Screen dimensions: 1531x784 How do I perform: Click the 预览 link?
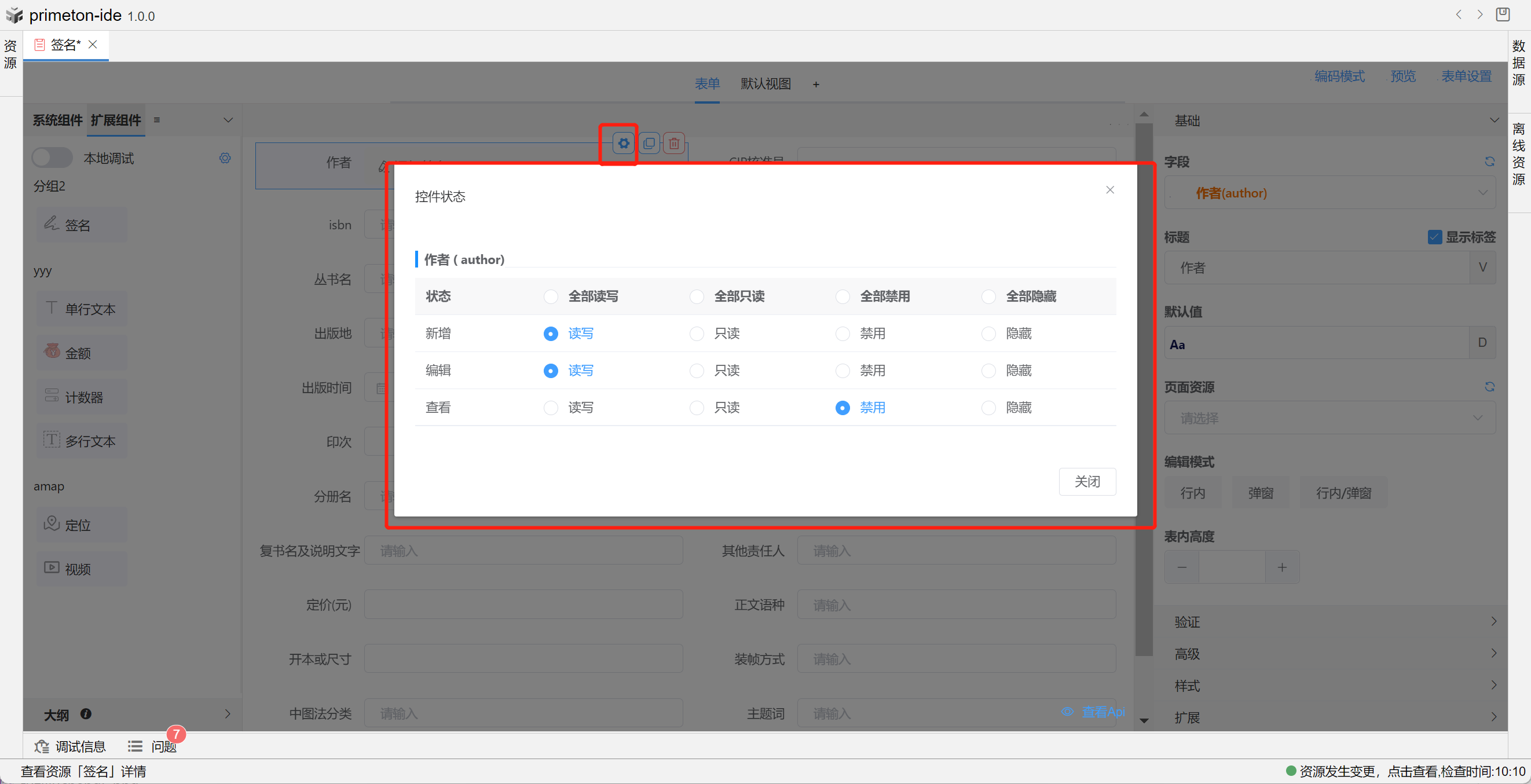[x=1402, y=76]
